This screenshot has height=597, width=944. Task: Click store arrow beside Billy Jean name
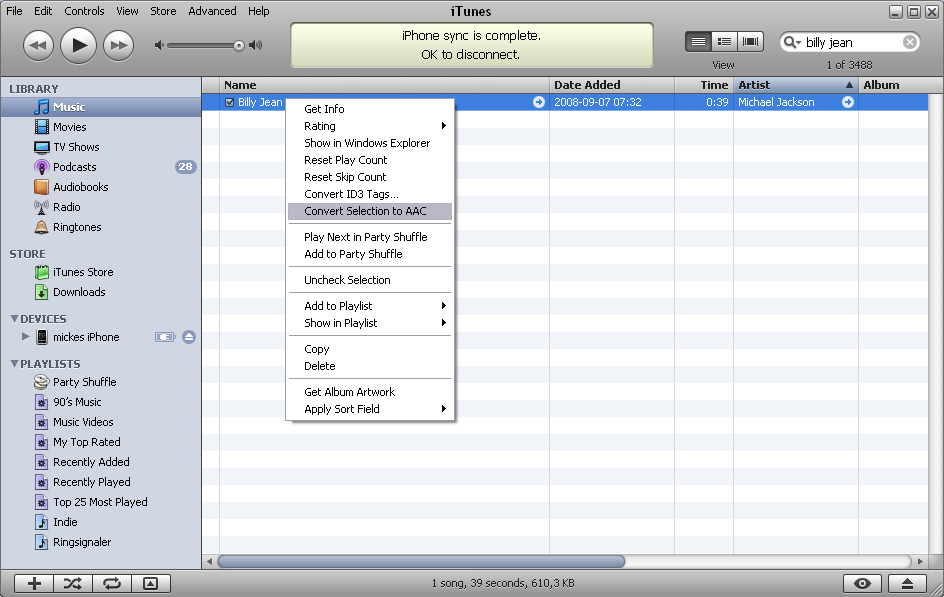[x=539, y=102]
